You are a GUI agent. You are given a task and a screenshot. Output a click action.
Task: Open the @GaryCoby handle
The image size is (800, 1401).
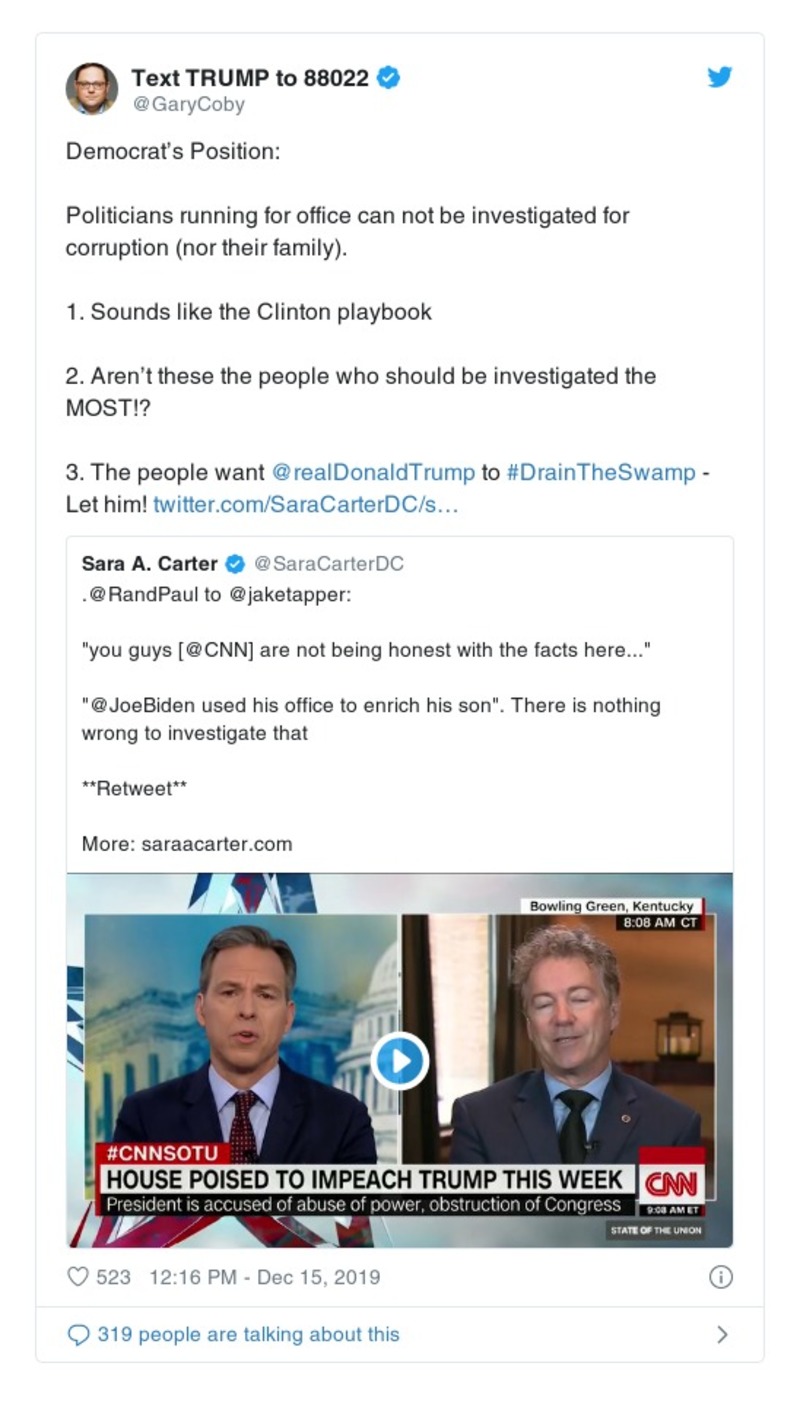click(189, 104)
